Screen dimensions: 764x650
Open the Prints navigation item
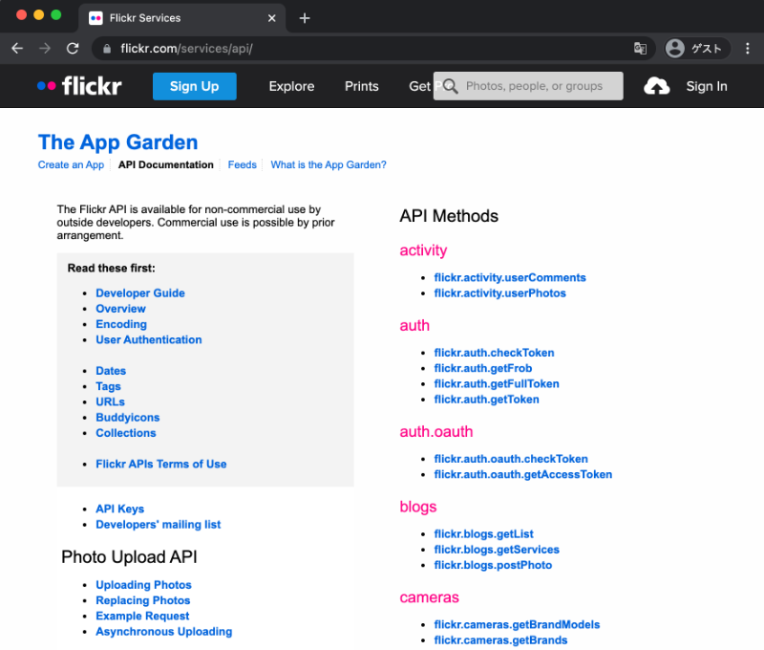[361, 86]
